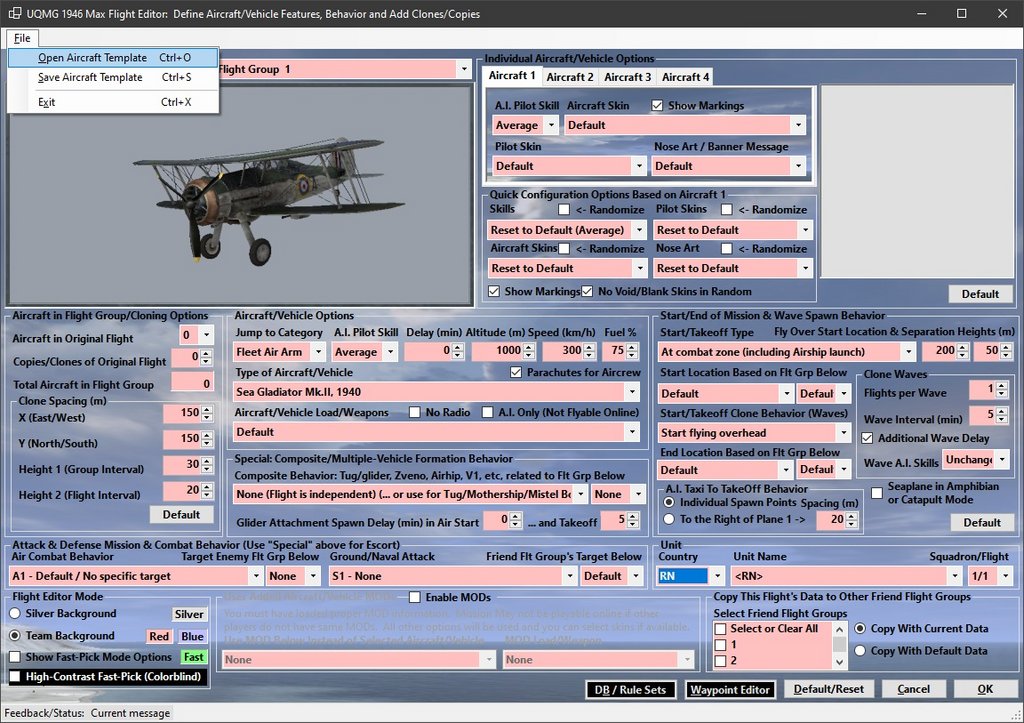Open Aircraft/Vehicle Load/Weapons Default dropdown
Screen dimensions: 1024x723
coord(632,432)
